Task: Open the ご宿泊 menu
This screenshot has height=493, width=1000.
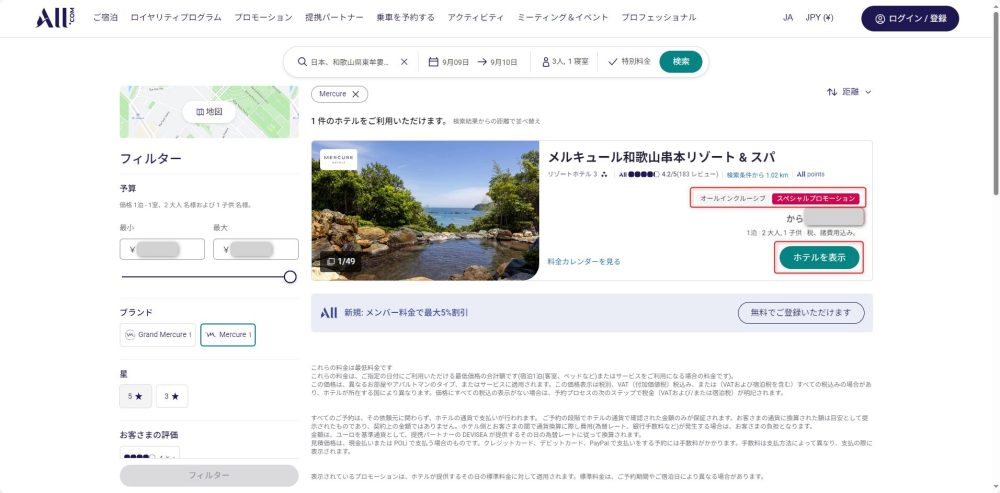Action: click(105, 18)
